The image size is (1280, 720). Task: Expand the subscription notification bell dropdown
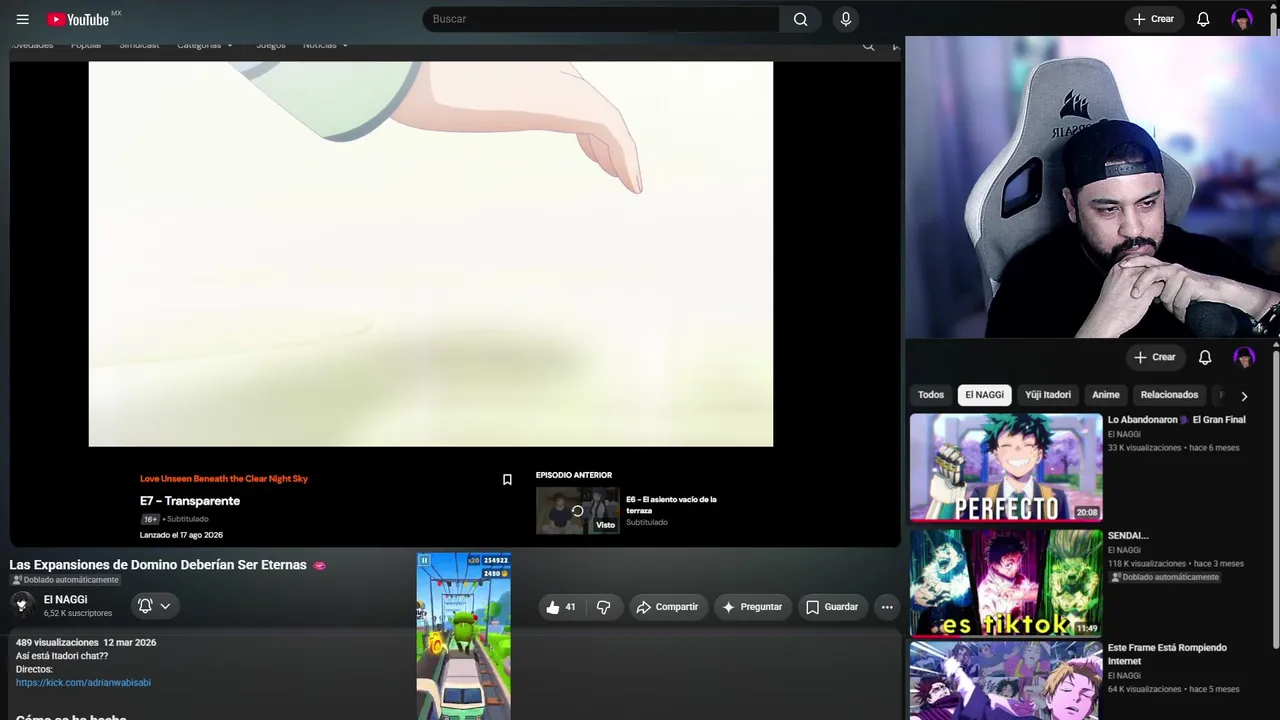tap(154, 605)
